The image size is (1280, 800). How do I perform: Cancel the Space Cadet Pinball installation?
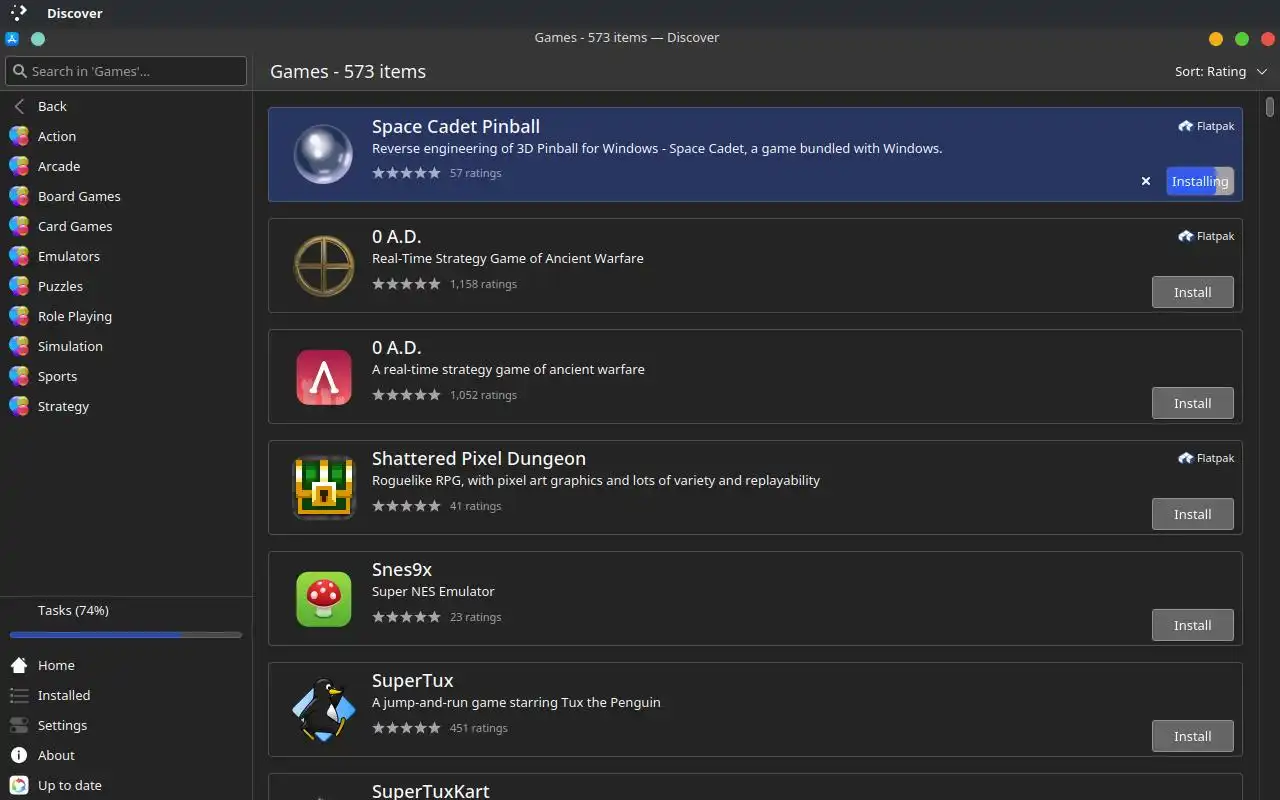1146,181
